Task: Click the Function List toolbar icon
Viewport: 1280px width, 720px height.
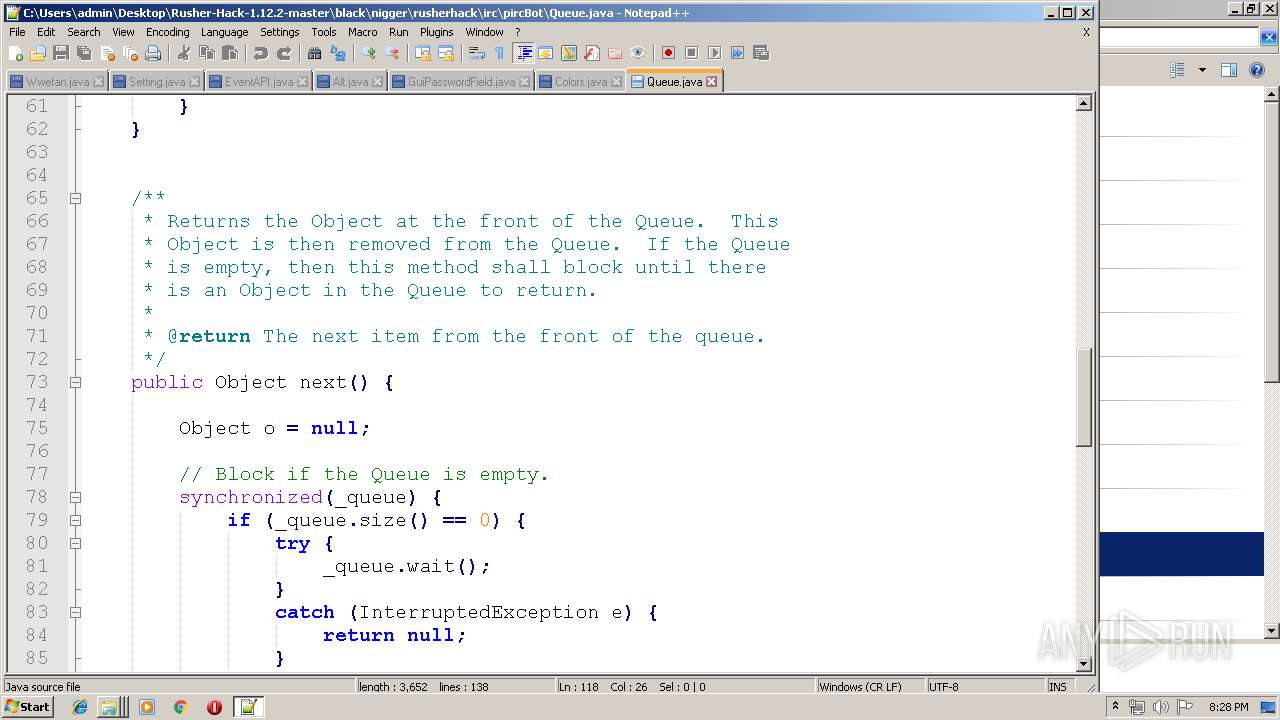Action: (592, 53)
